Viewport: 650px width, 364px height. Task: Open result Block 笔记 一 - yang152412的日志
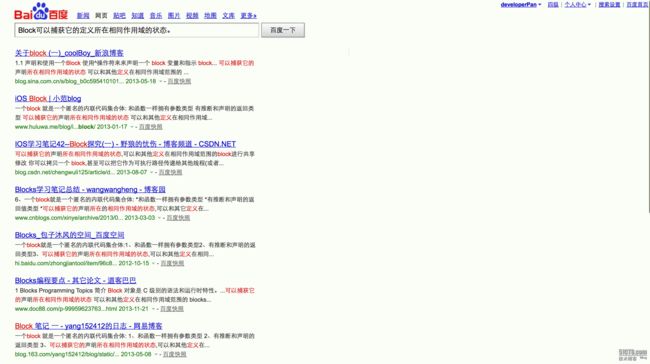89,326
